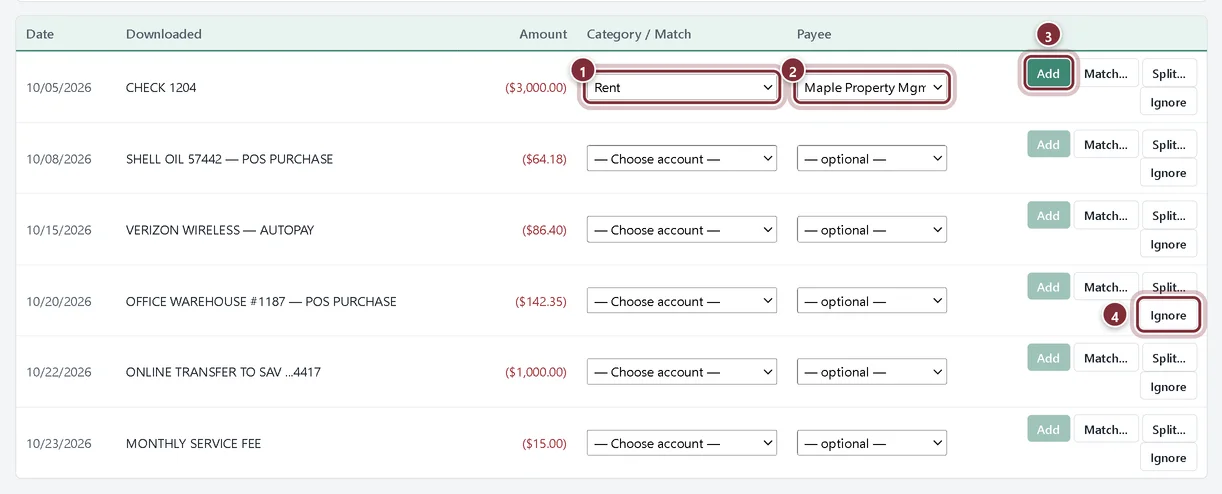Viewport: 1222px width, 494px height.
Task: Click Add for the CHECK 1204 row
Action: (x=1048, y=74)
